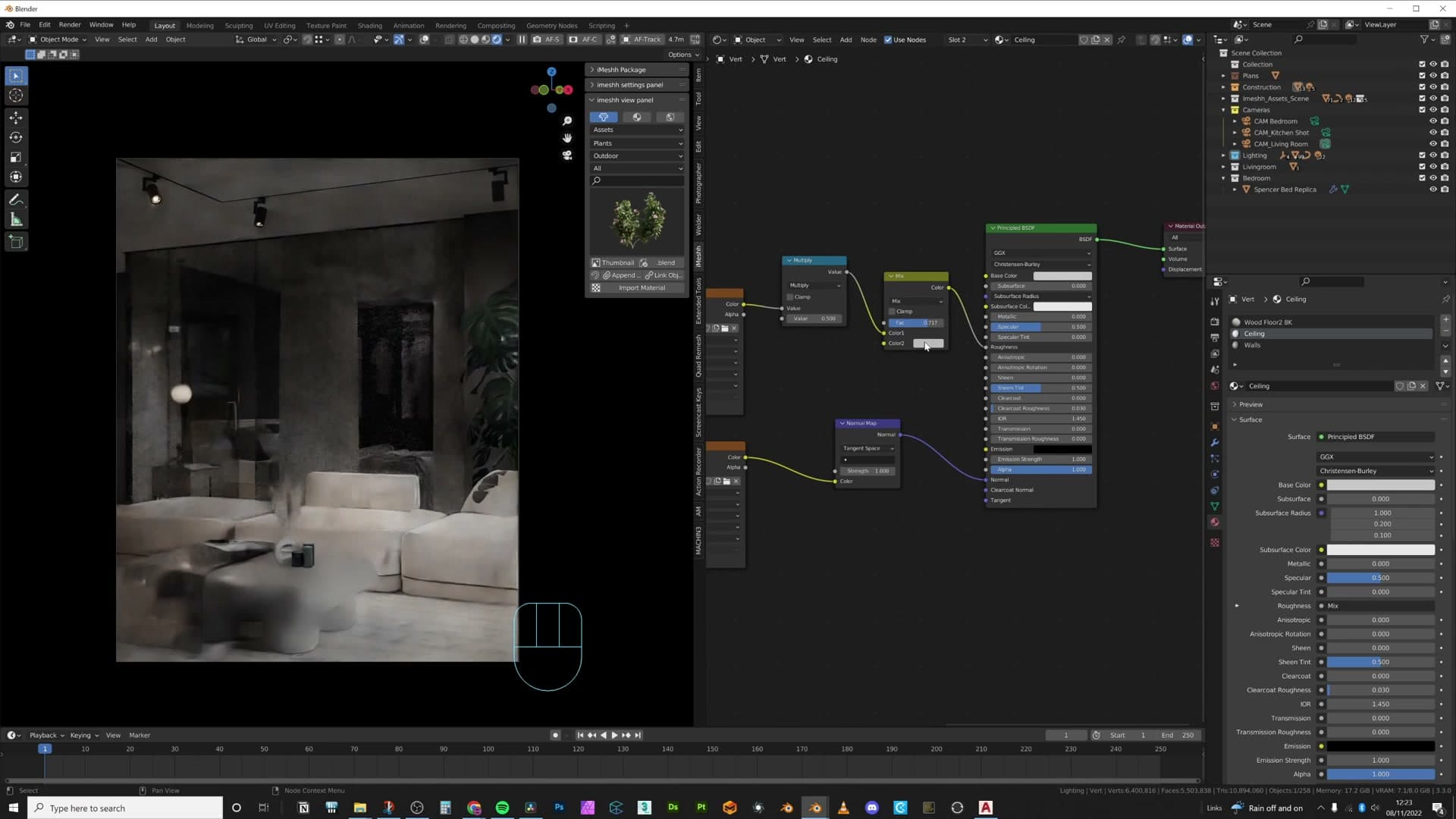This screenshot has height=819, width=1456.
Task: Disable Bedroom collection in renders
Action: [1445, 178]
